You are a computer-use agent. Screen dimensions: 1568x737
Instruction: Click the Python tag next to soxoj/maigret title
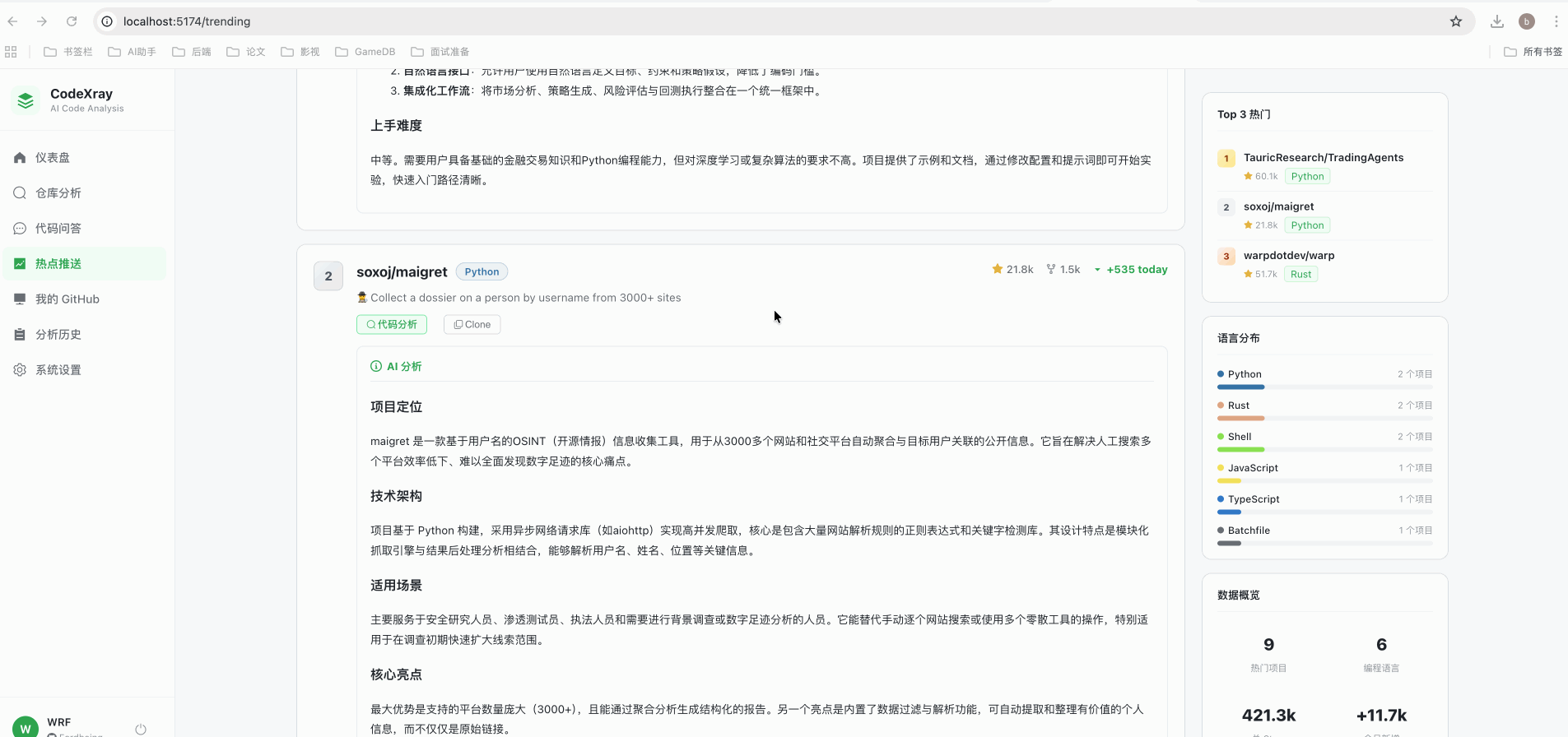pyautogui.click(x=482, y=271)
